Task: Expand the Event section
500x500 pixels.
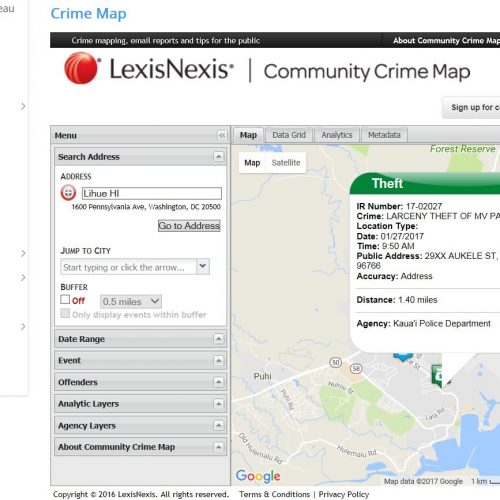Action: click(219, 360)
